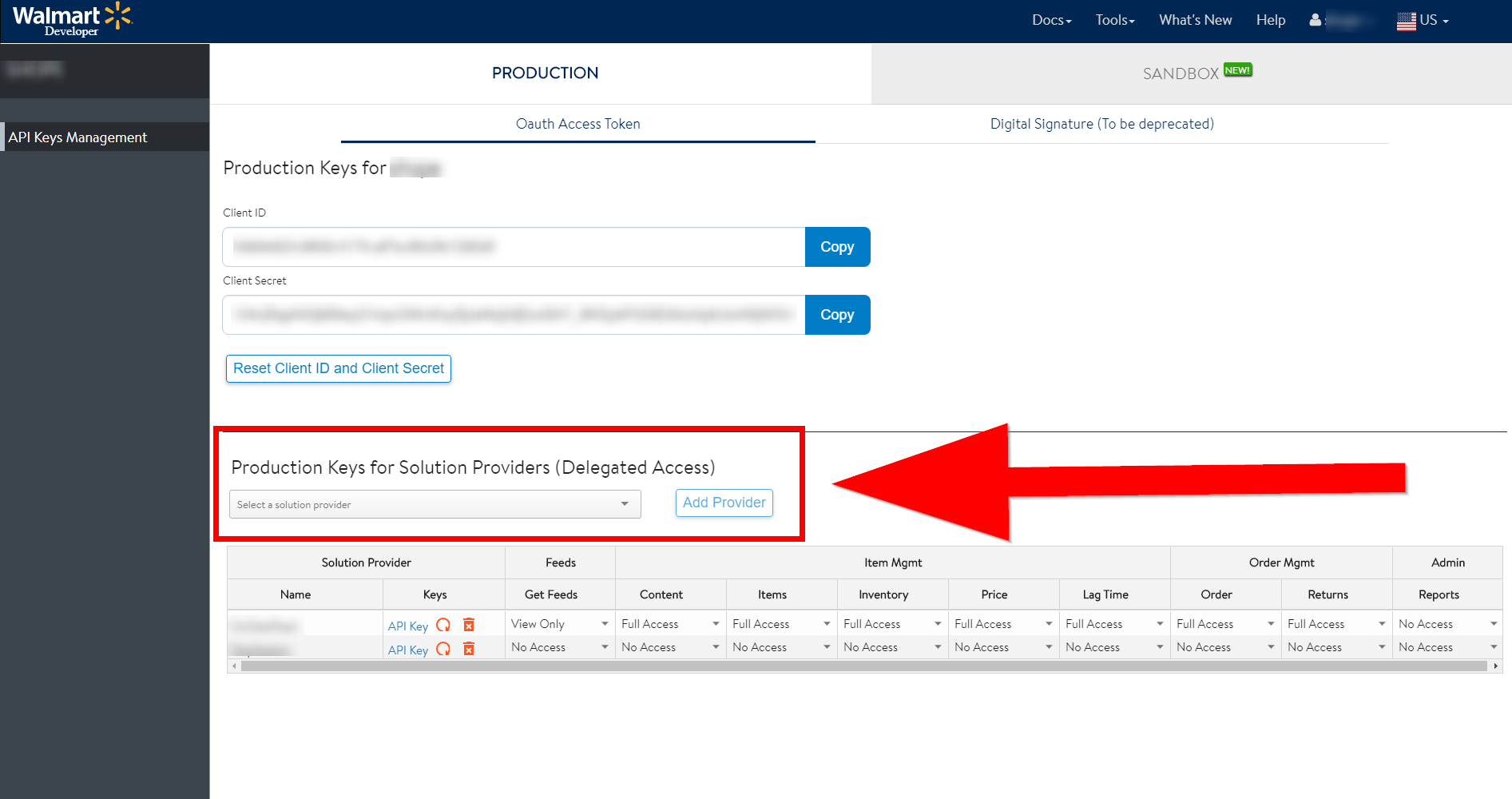Open the Tools menu
The height and width of the screenshot is (799, 1512).
pyautogui.click(x=1113, y=20)
